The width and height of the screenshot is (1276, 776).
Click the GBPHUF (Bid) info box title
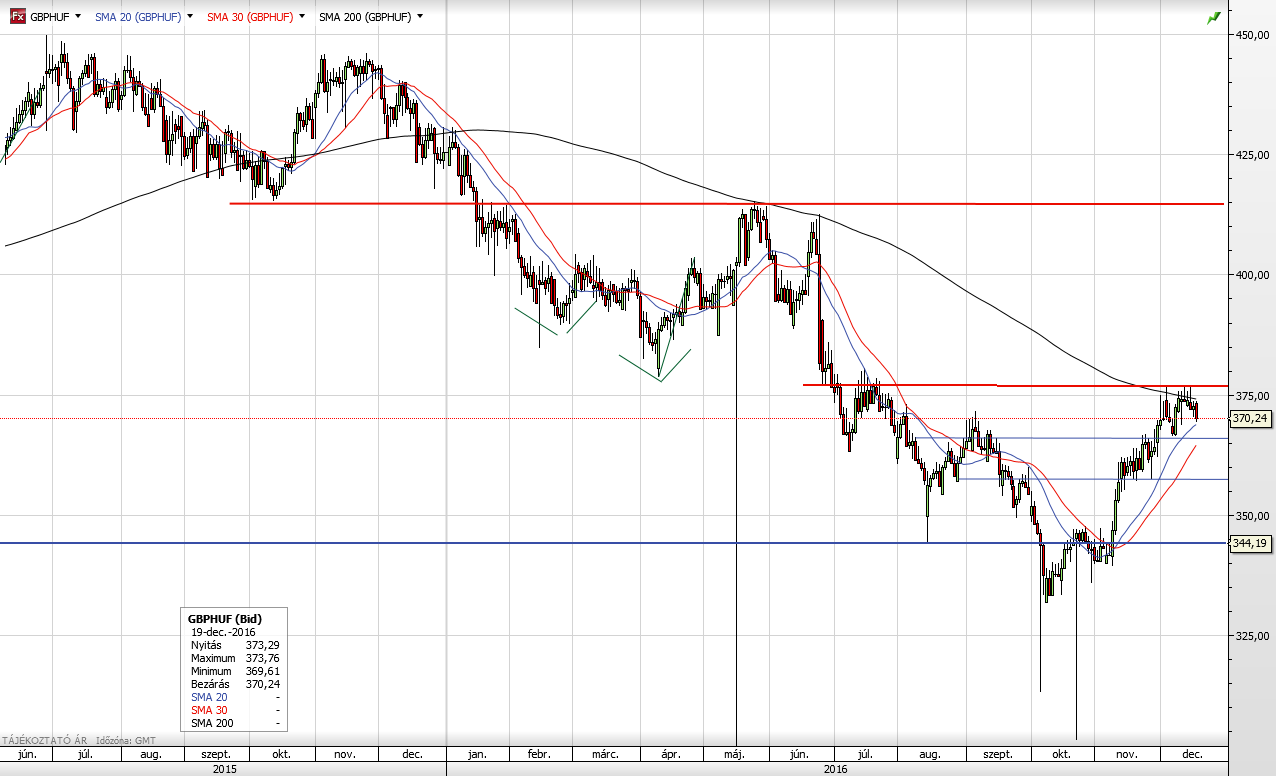pos(225,619)
